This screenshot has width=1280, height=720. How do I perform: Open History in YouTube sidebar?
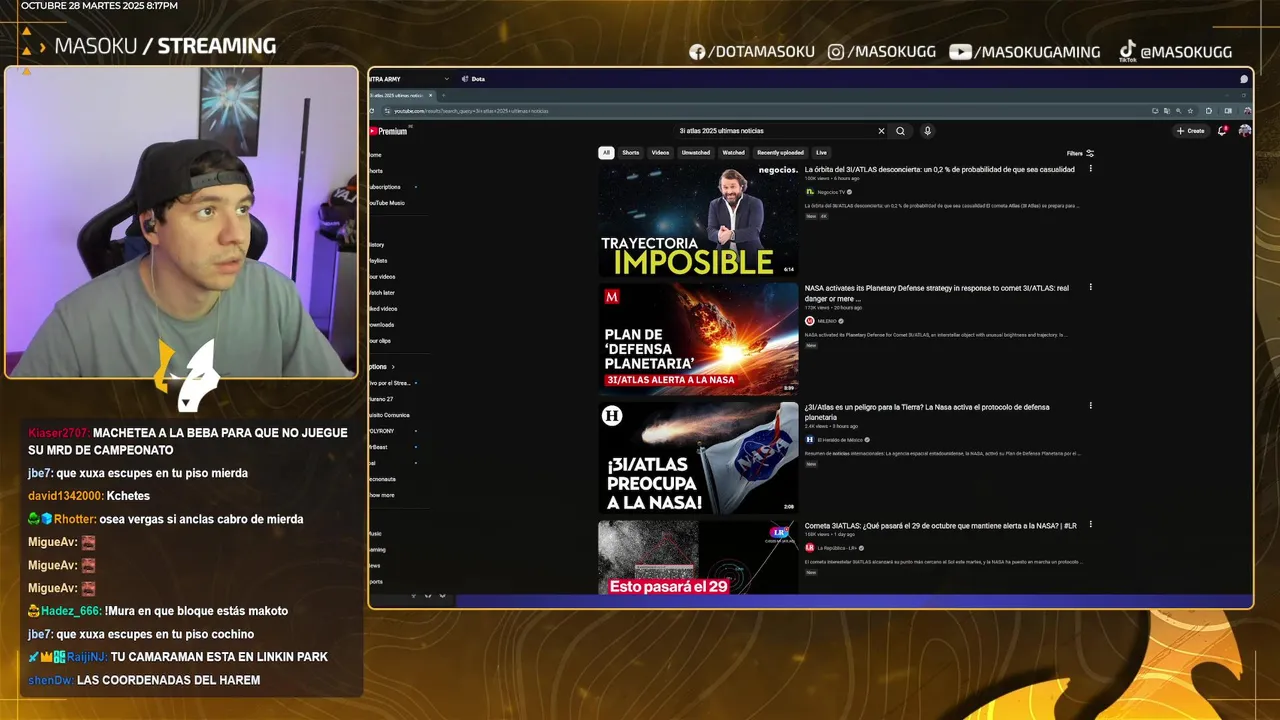click(x=377, y=245)
